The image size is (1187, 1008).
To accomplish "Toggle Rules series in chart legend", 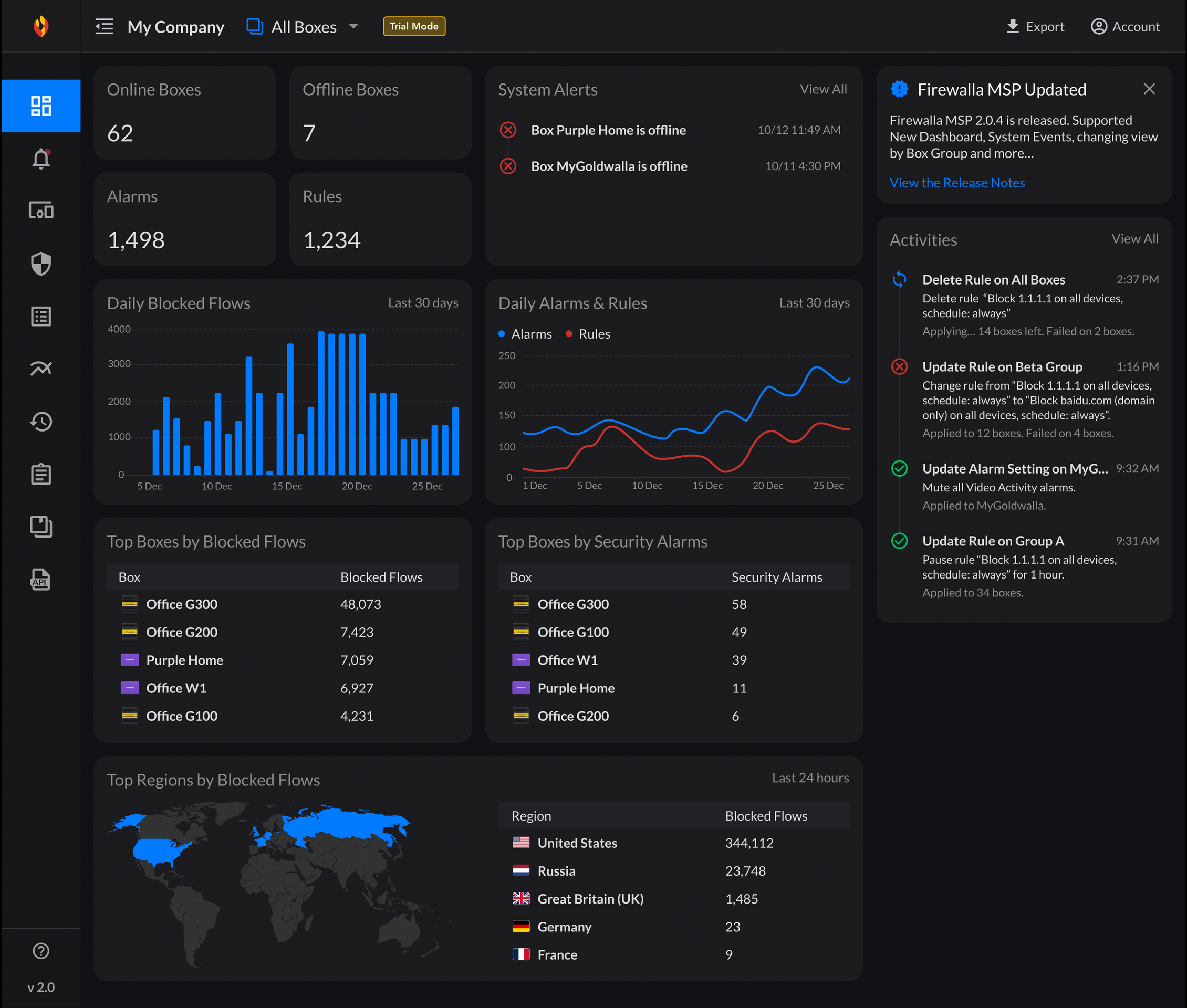I will (588, 334).
